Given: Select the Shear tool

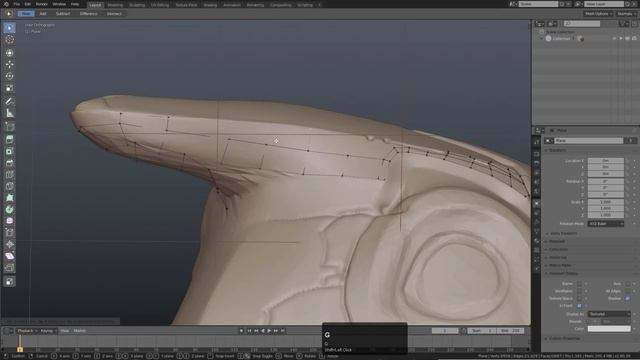Looking at the screenshot, I should click(x=9, y=256).
